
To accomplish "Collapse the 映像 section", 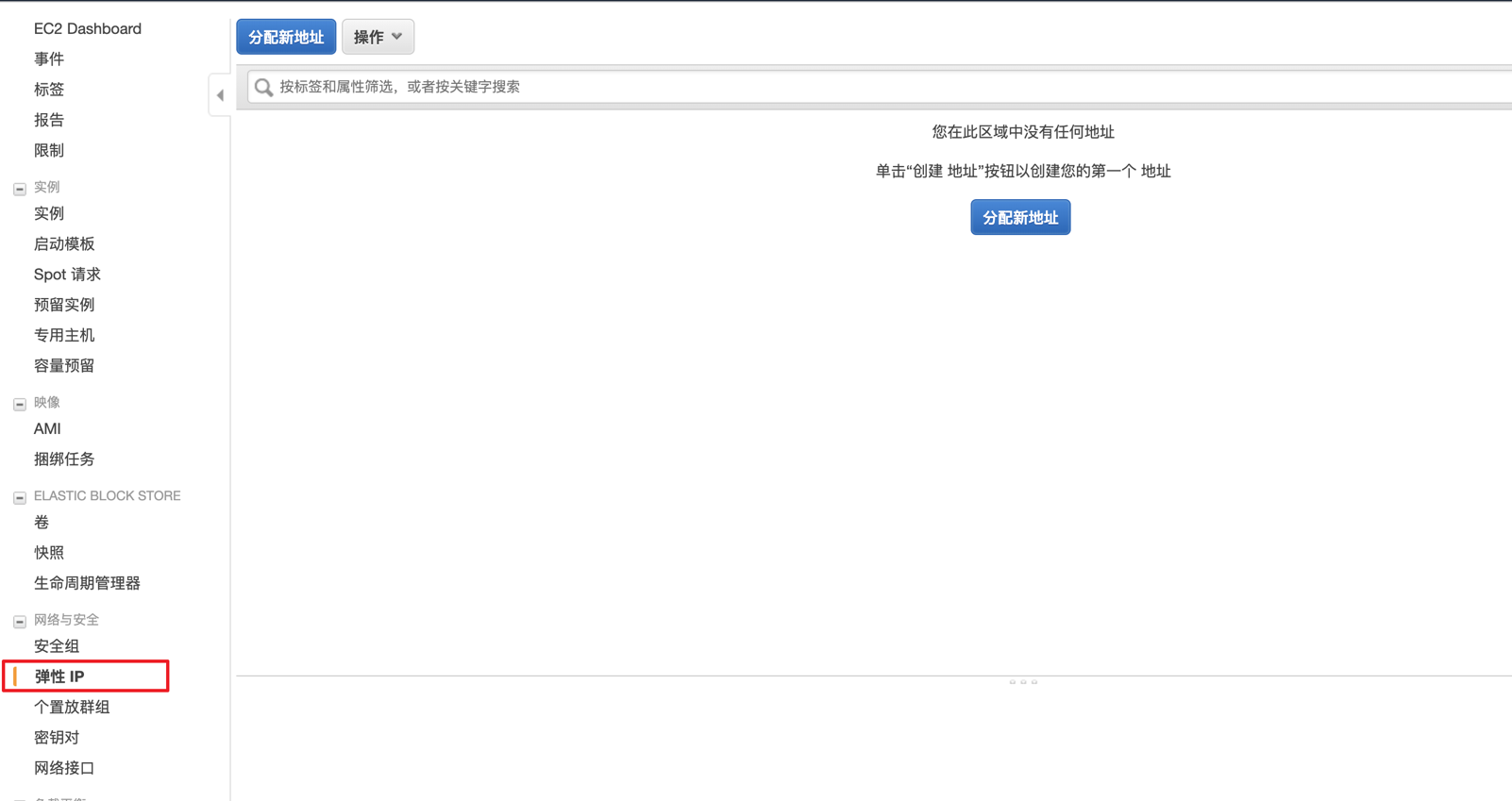I will click(x=20, y=404).
